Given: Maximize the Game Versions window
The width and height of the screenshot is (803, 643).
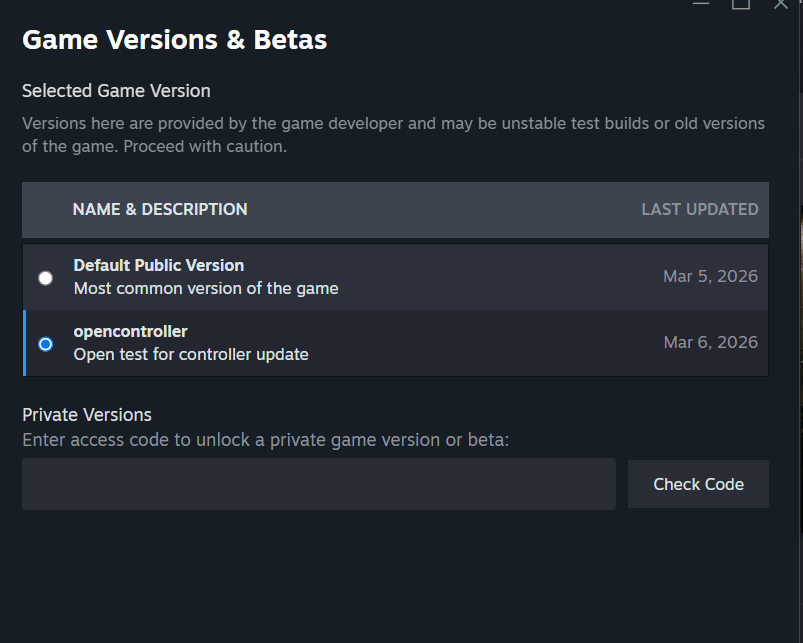Looking at the screenshot, I should pyautogui.click(x=741, y=4).
